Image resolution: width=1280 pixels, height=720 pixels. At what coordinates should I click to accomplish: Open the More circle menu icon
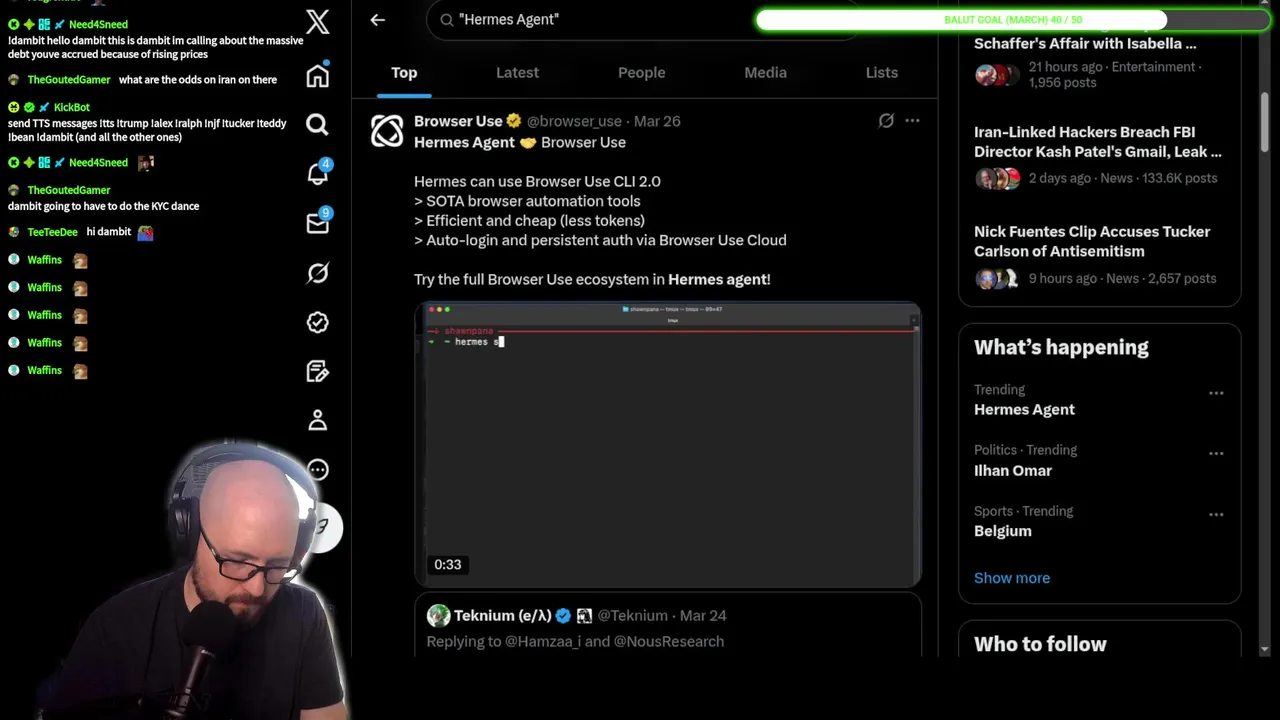click(x=318, y=469)
